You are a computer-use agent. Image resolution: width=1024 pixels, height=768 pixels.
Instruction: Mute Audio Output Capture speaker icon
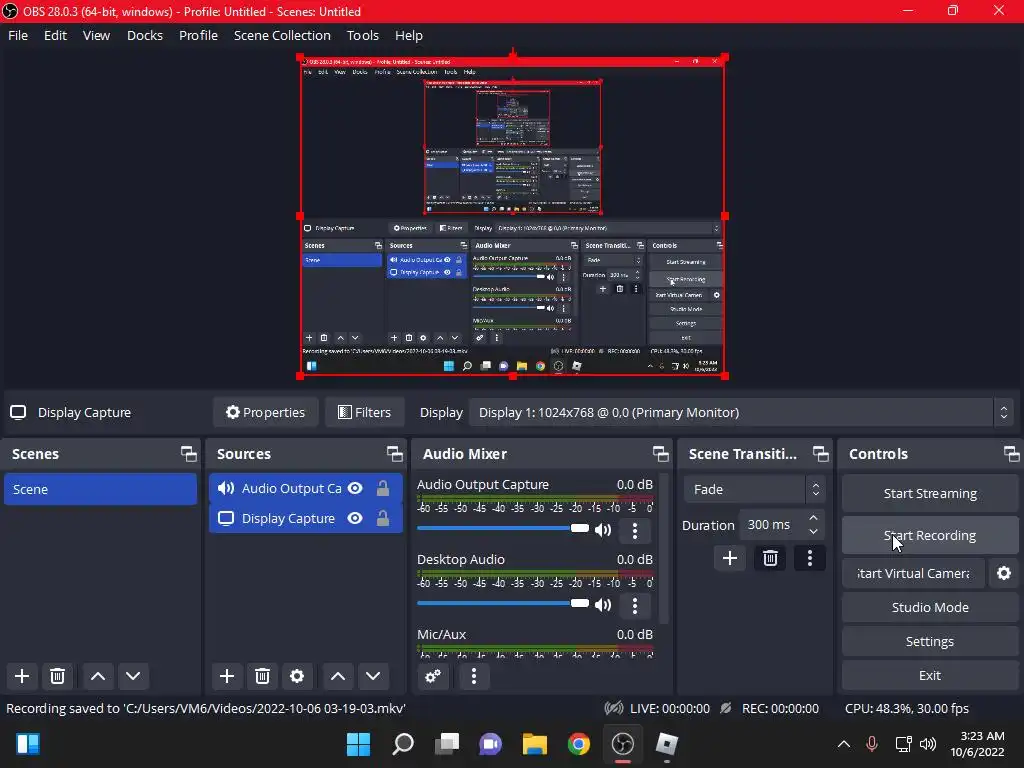pos(603,530)
